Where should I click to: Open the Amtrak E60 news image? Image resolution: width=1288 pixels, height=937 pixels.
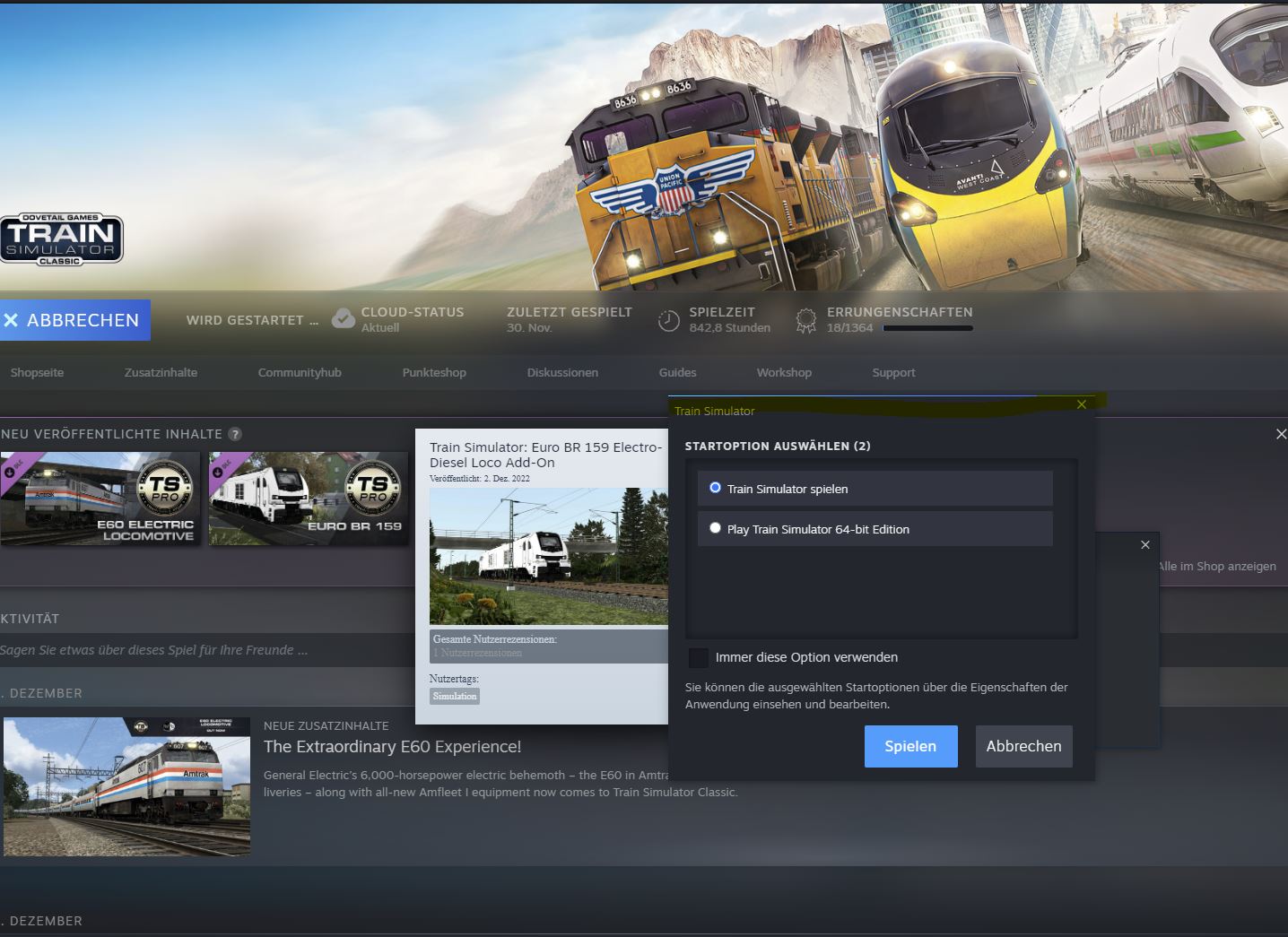point(126,786)
